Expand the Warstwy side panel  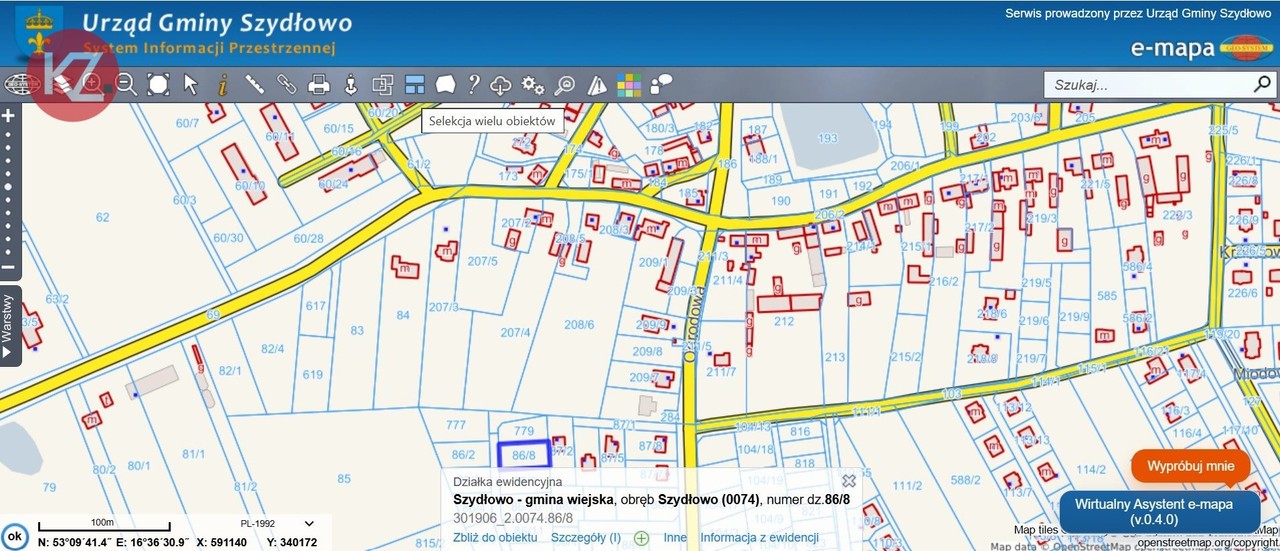pos(9,325)
